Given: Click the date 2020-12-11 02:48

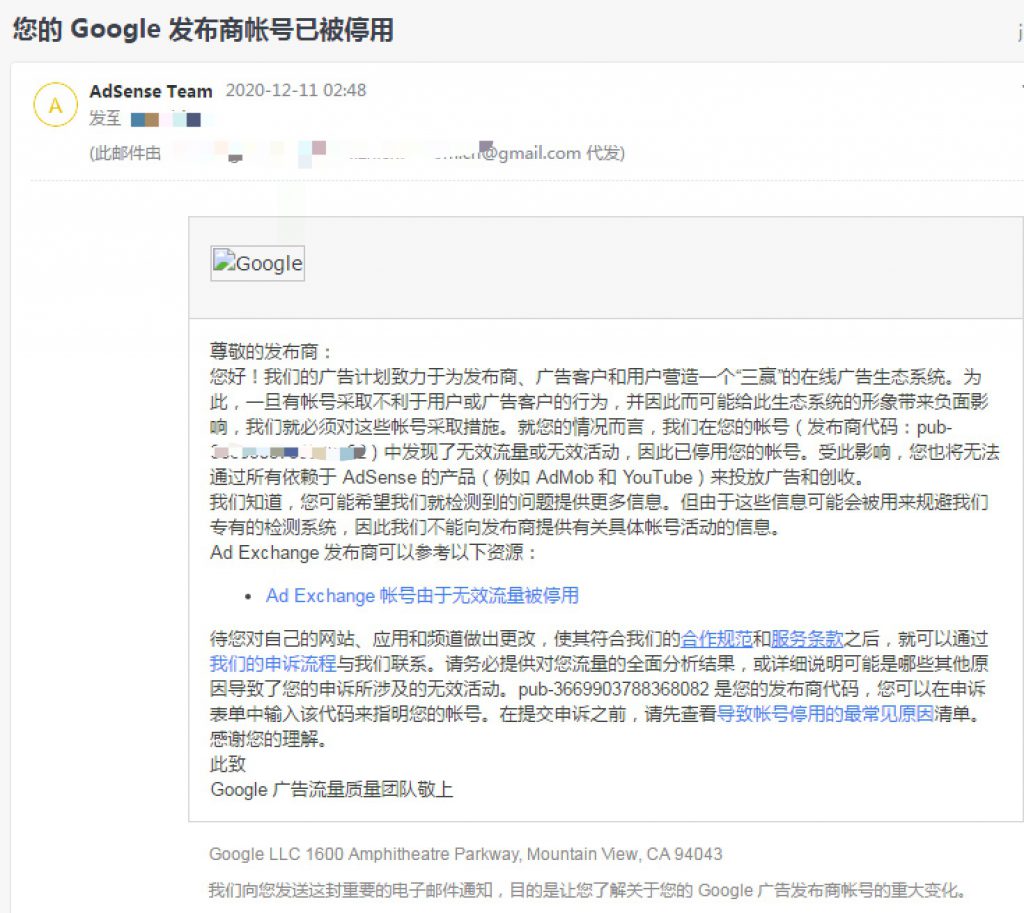Looking at the screenshot, I should pos(296,90).
